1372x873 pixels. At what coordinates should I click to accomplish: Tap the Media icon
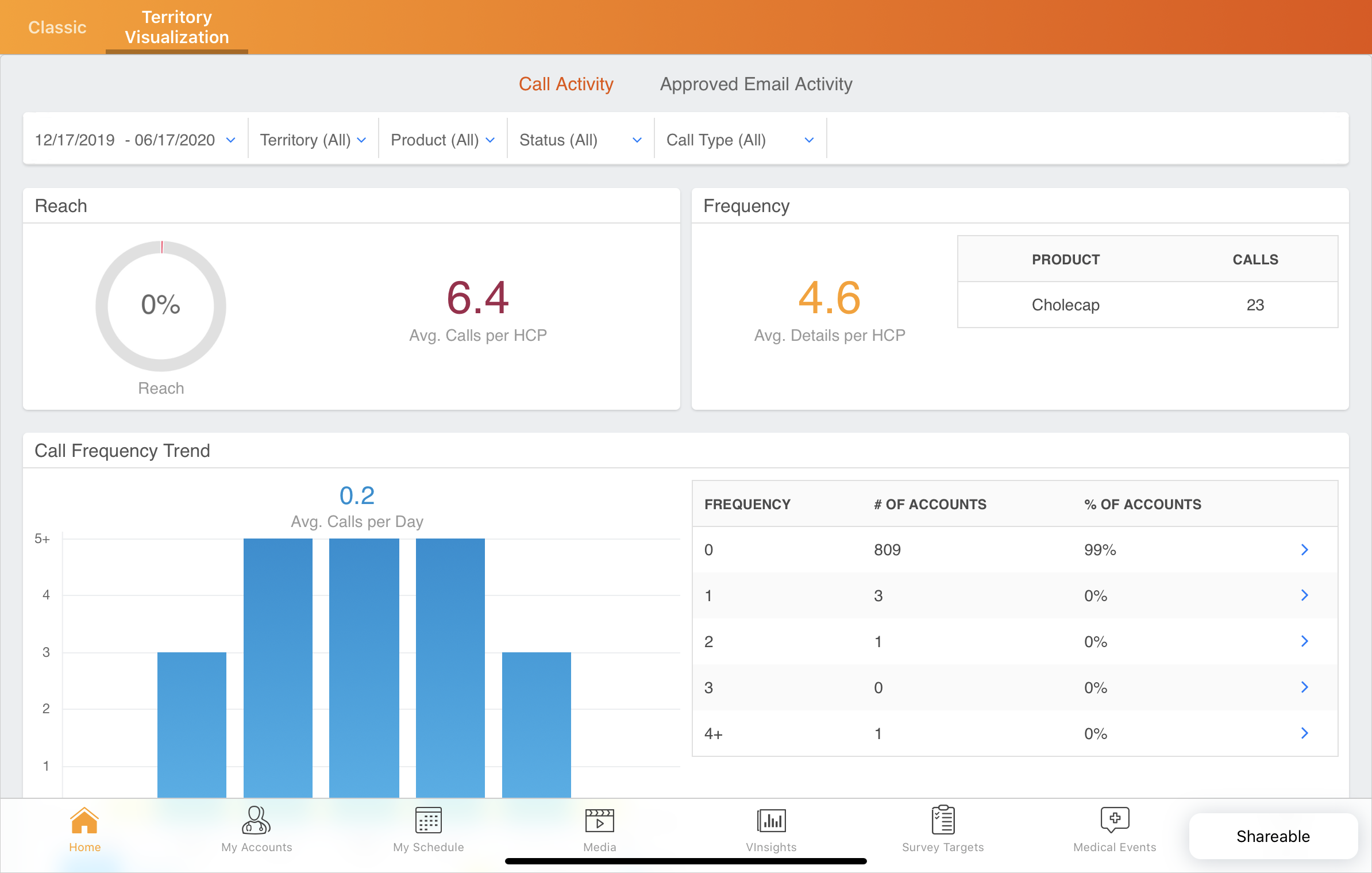pyautogui.click(x=599, y=821)
